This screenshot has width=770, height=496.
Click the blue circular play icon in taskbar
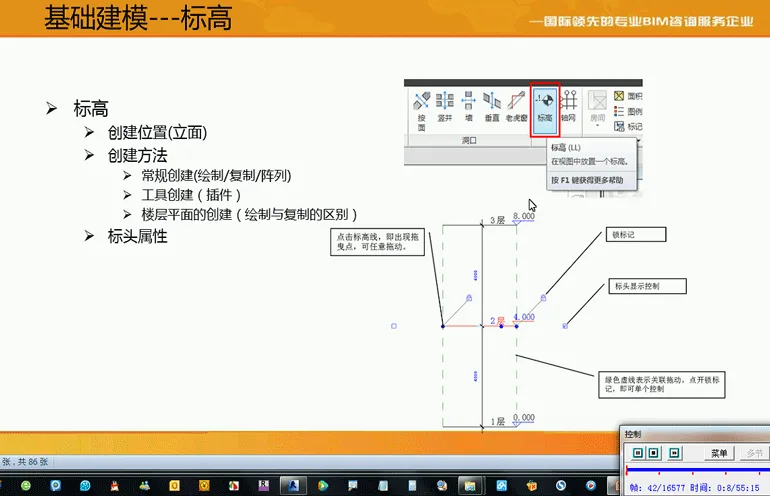coord(590,486)
